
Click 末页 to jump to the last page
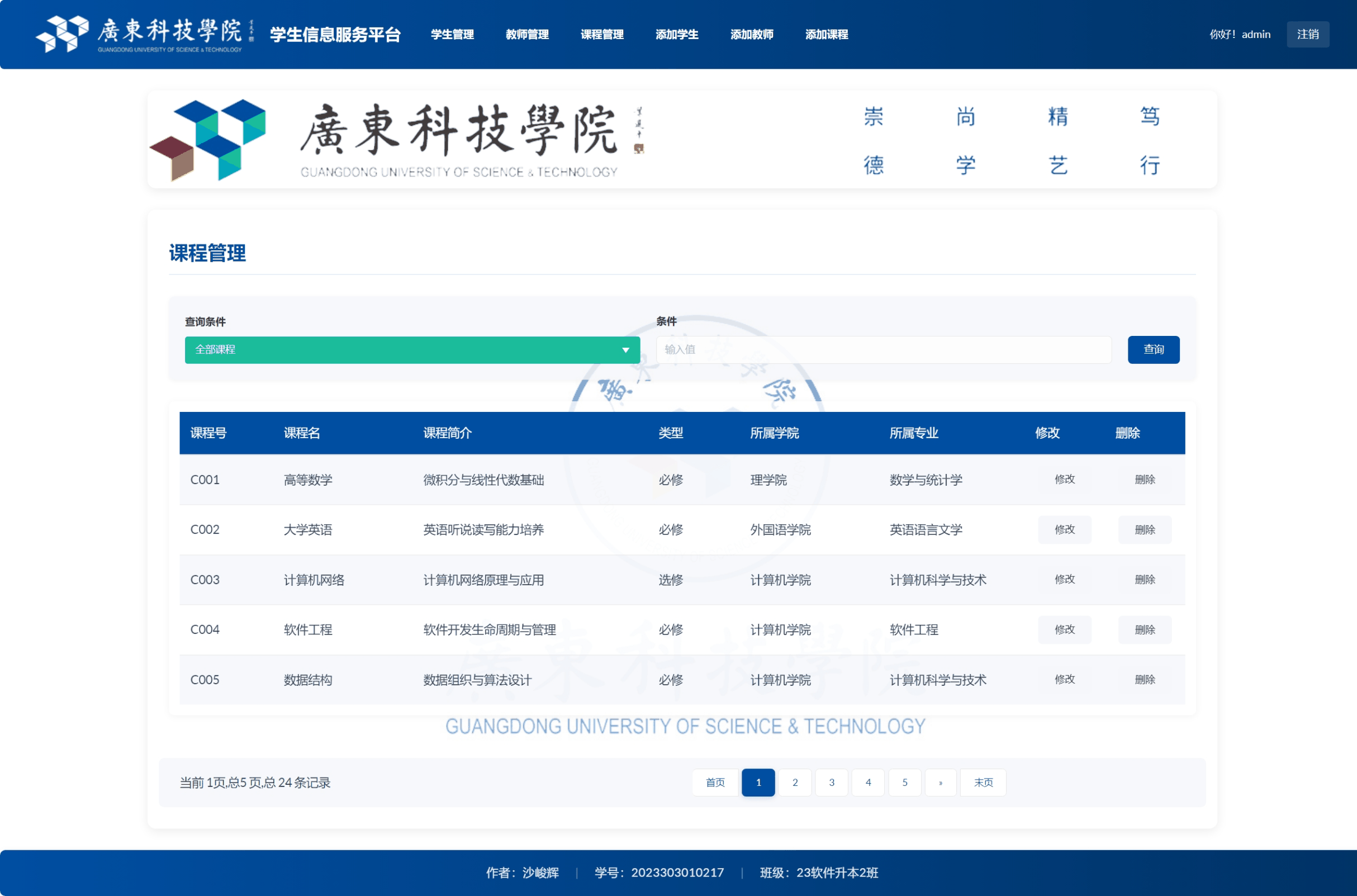coord(983,783)
